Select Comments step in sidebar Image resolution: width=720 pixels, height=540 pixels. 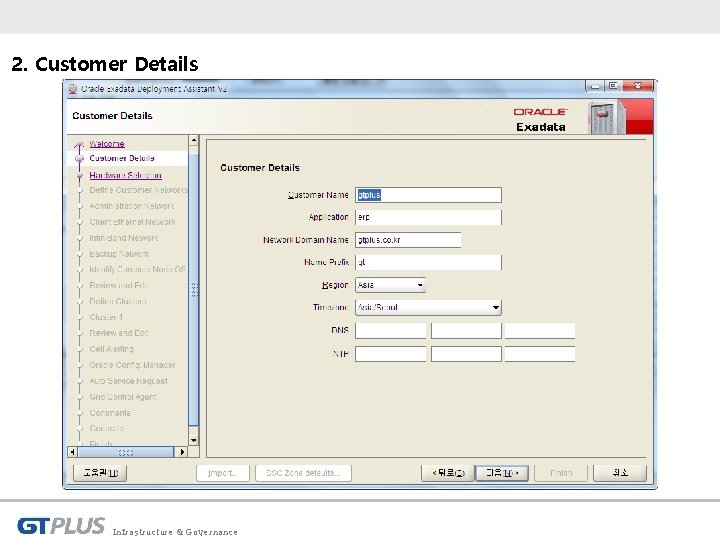tap(110, 413)
